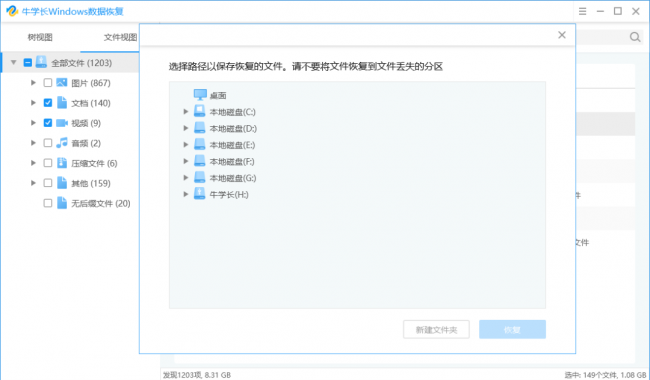The width and height of the screenshot is (650, 380).
Task: Click 发现1203项, 8.31 GB status text
Action: pos(197,375)
